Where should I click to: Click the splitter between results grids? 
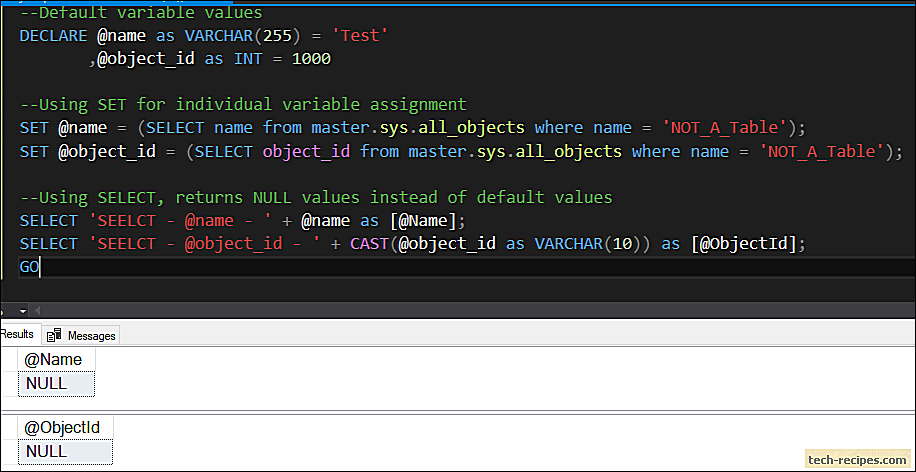click(x=458, y=409)
